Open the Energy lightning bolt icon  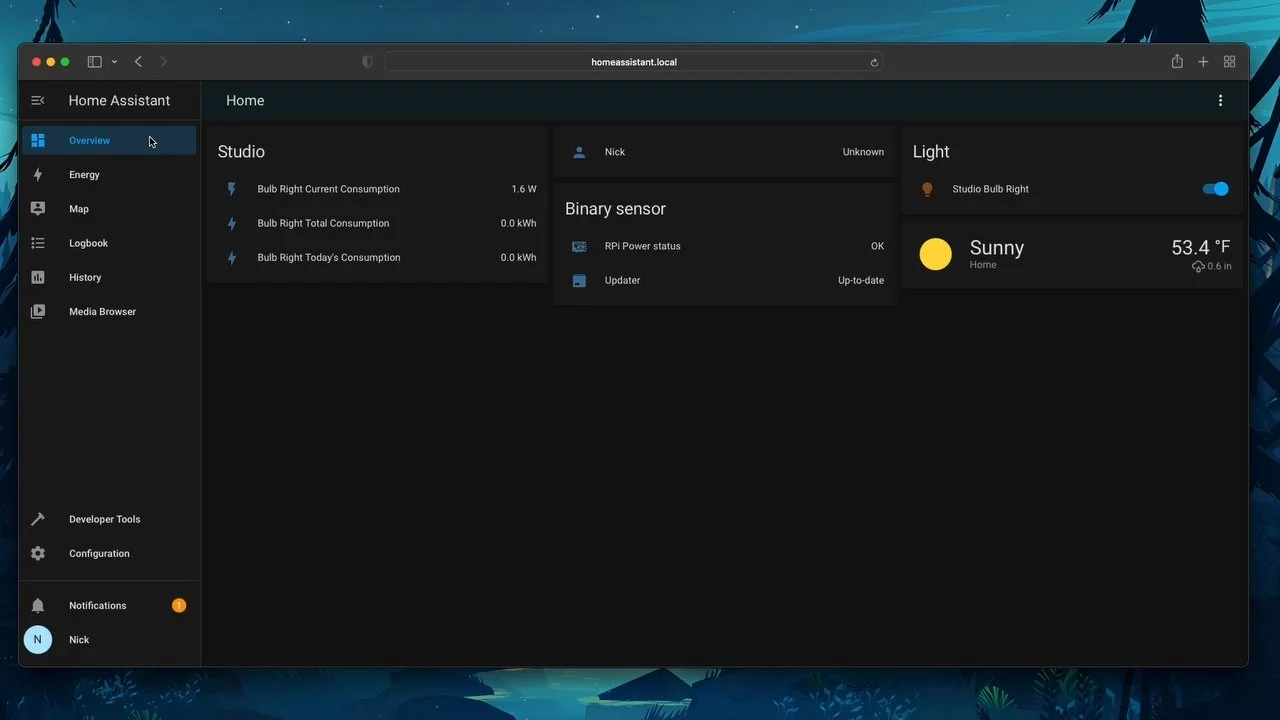38,175
